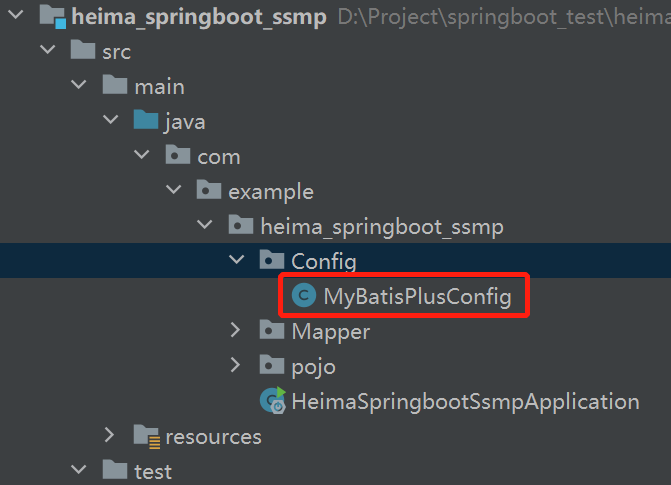
Task: Select HeimaSpringbootSsmpApplication in the tree
Action: pyautogui.click(x=465, y=402)
